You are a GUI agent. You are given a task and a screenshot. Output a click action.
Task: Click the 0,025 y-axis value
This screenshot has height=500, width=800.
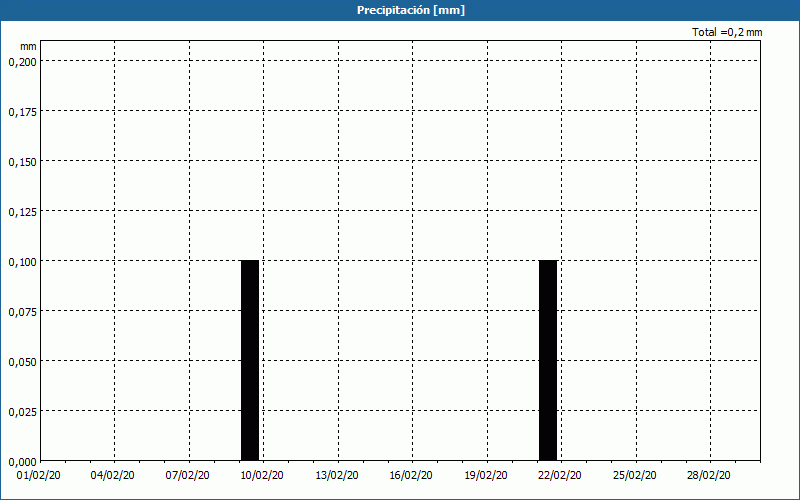pyautogui.click(x=22, y=412)
